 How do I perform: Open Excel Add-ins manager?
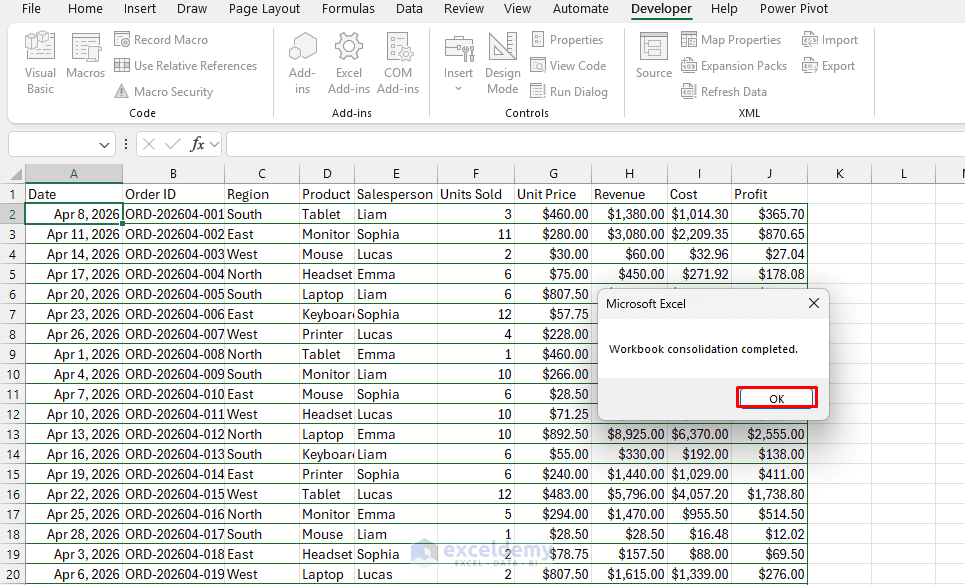coord(349,63)
